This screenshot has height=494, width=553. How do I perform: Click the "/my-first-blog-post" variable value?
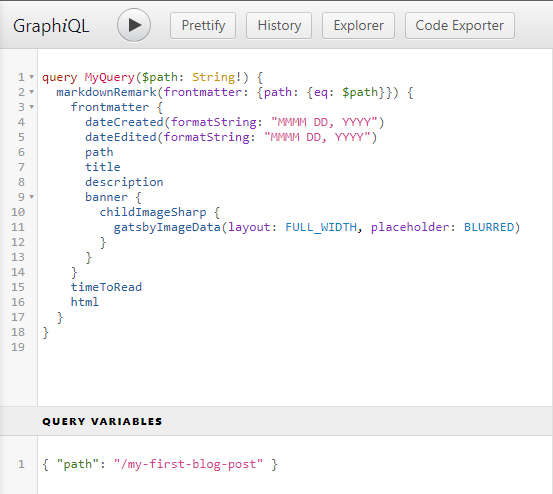pos(188,464)
